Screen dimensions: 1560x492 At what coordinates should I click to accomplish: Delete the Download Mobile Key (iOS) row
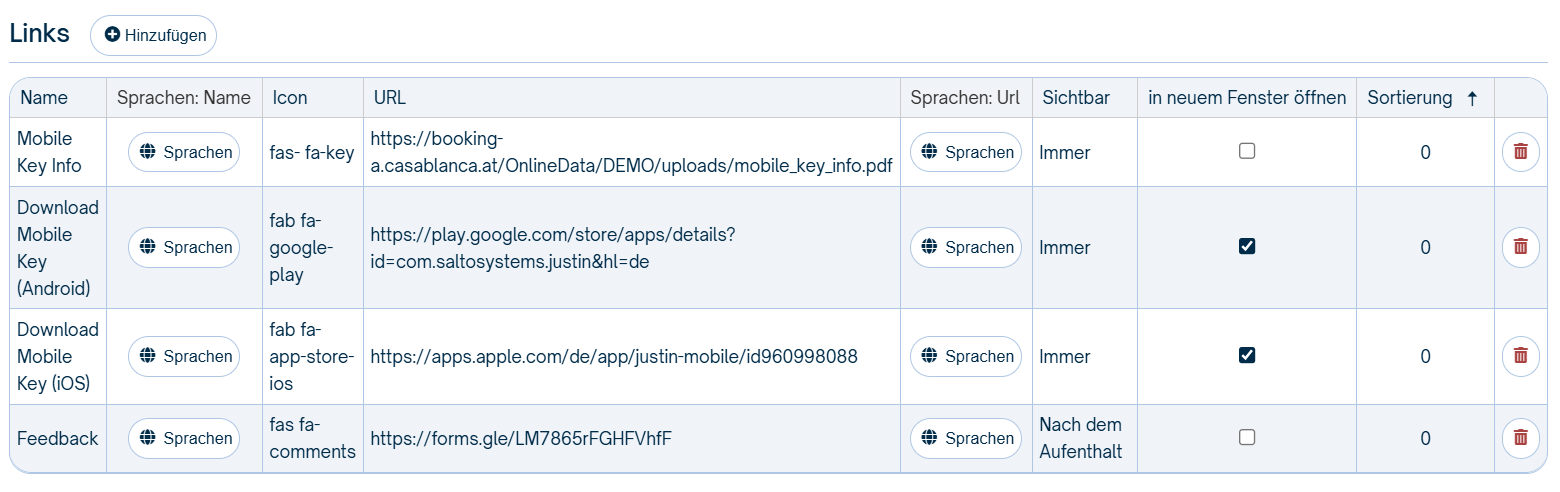[1520, 356]
